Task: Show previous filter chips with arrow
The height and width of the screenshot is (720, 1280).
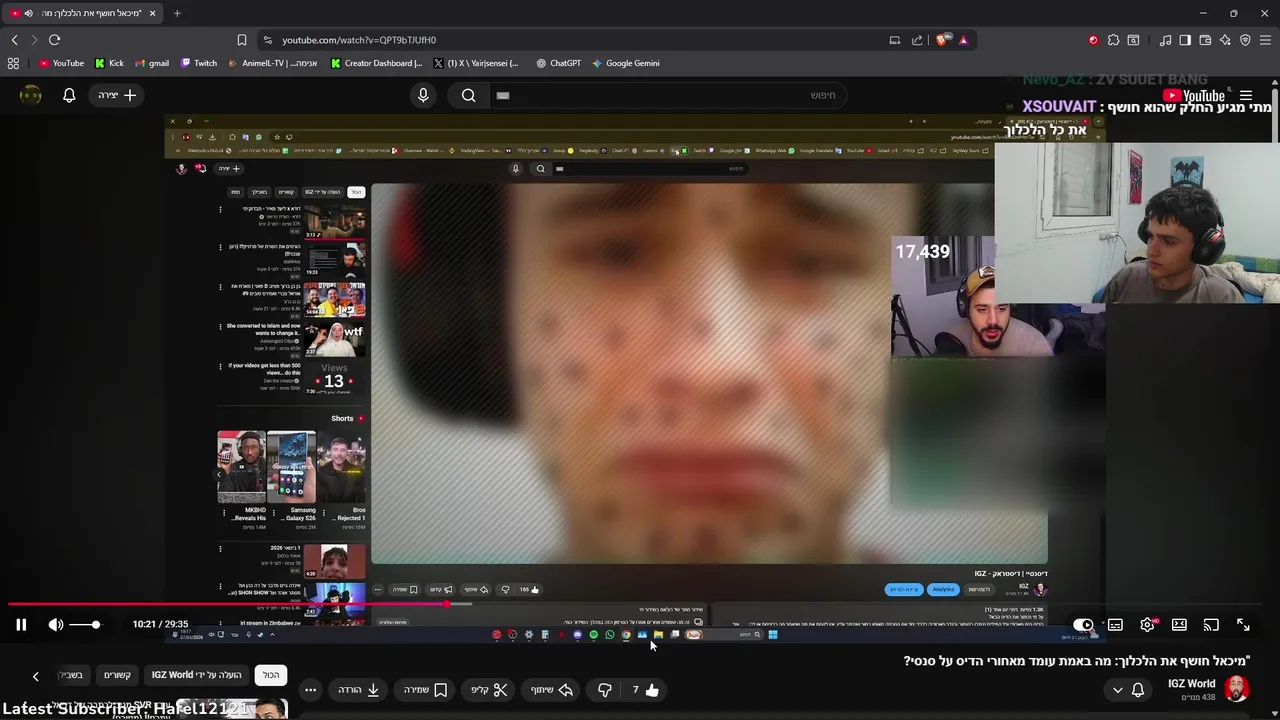Action: (35, 676)
